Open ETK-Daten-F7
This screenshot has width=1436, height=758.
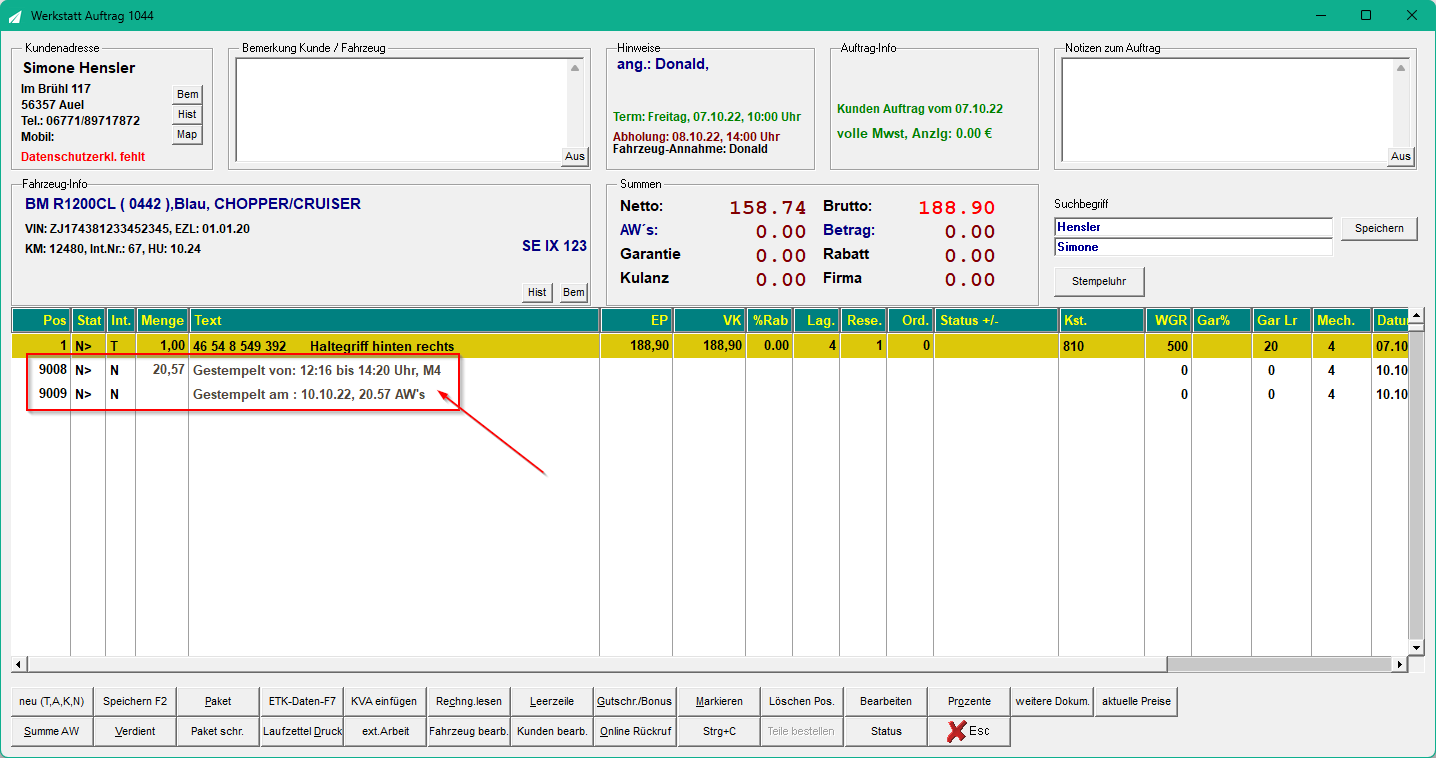point(302,701)
